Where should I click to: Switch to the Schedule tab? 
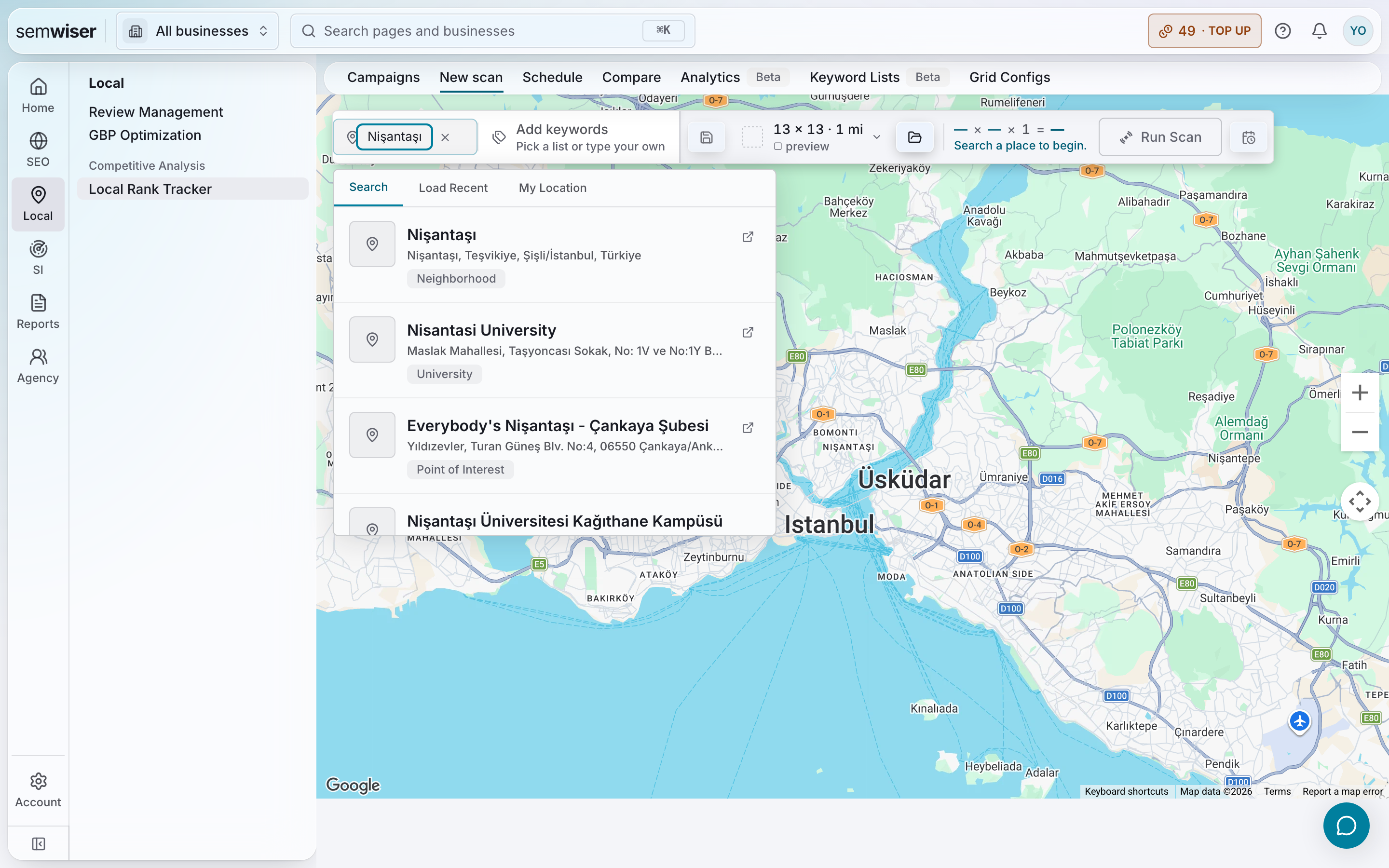[552, 78]
